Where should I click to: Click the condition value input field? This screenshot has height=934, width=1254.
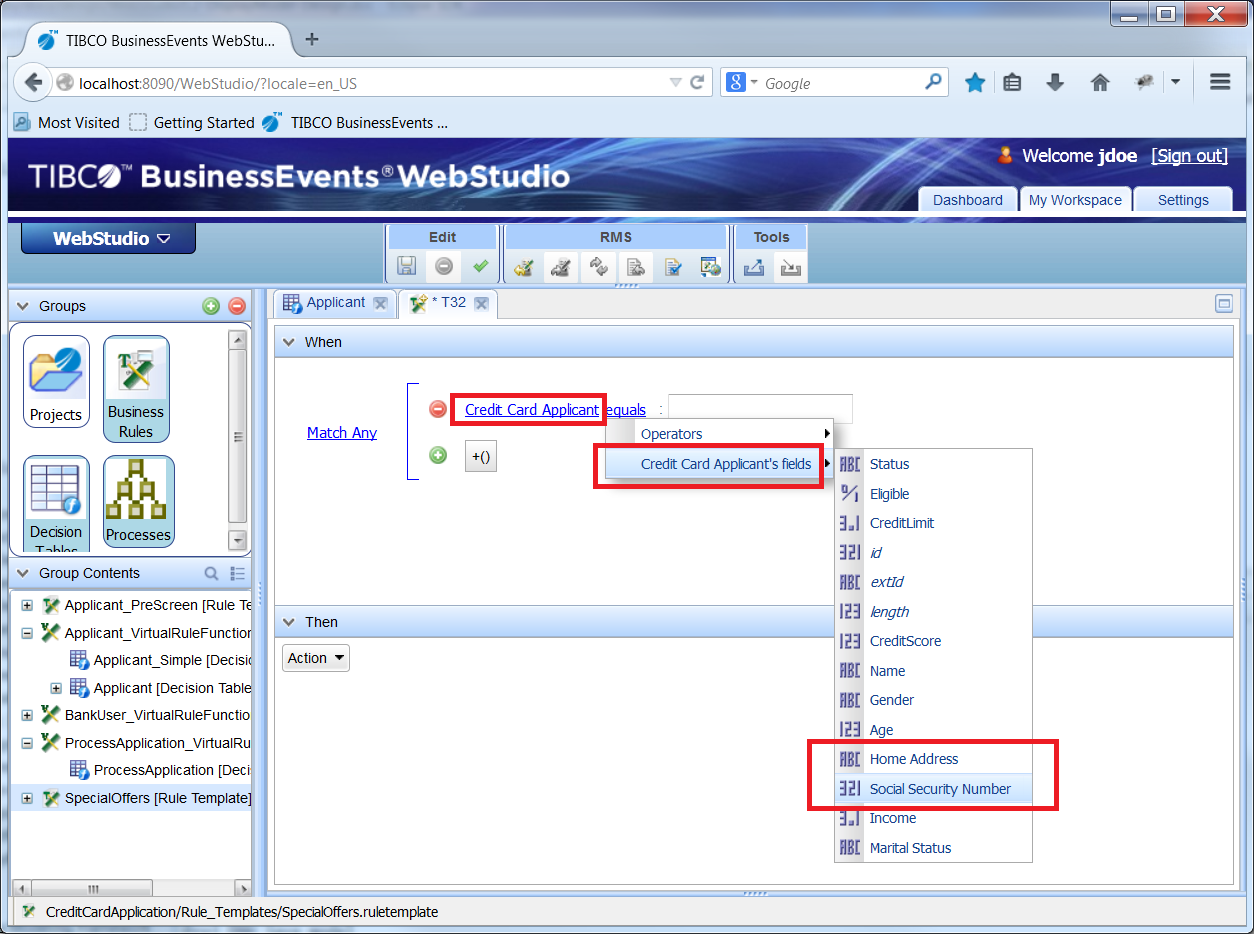click(x=760, y=409)
